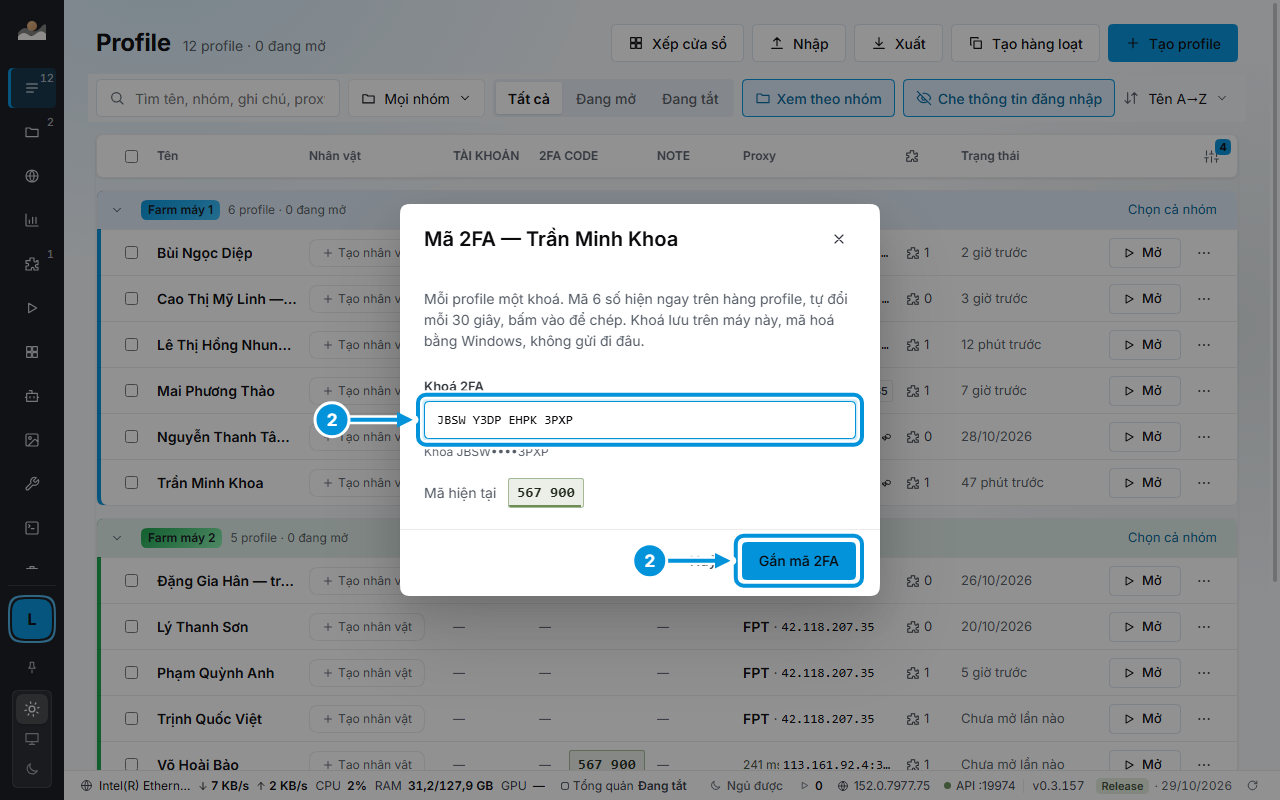Open the play automation icon in sidebar
Screen dimensions: 1280x800
pyautogui.click(x=32, y=308)
